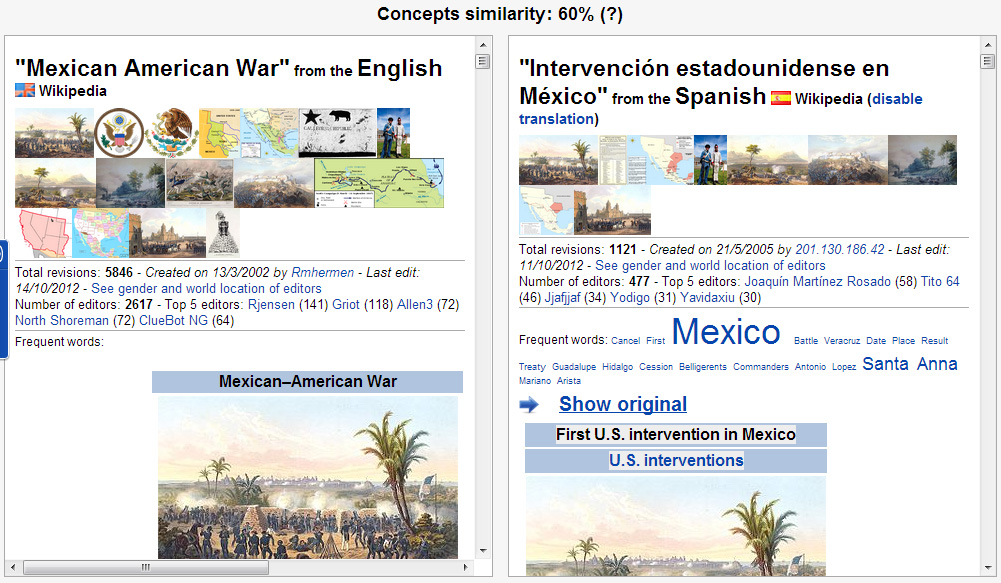Click the Anna frequent word

point(937,364)
